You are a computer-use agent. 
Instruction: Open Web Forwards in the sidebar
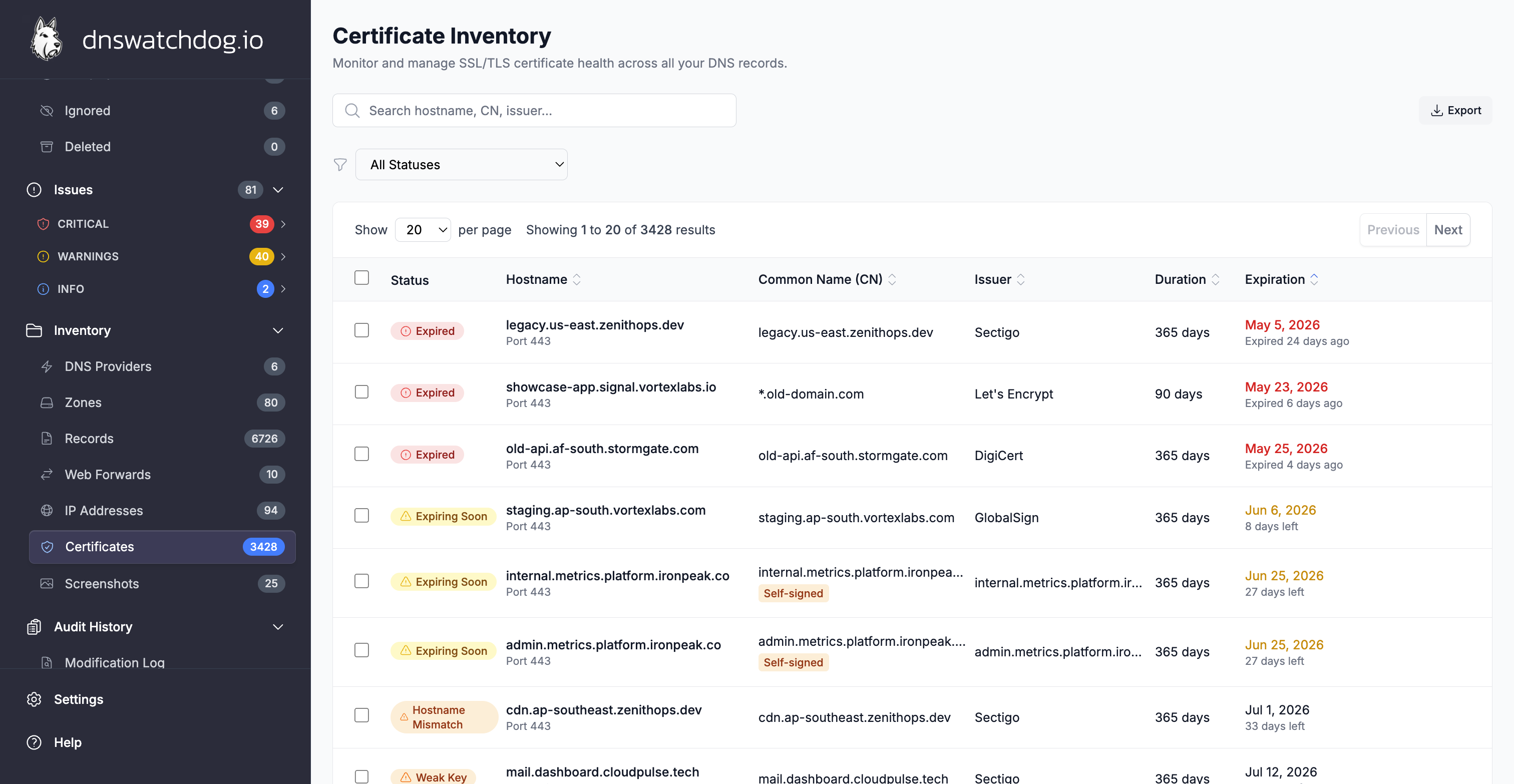tap(162, 474)
